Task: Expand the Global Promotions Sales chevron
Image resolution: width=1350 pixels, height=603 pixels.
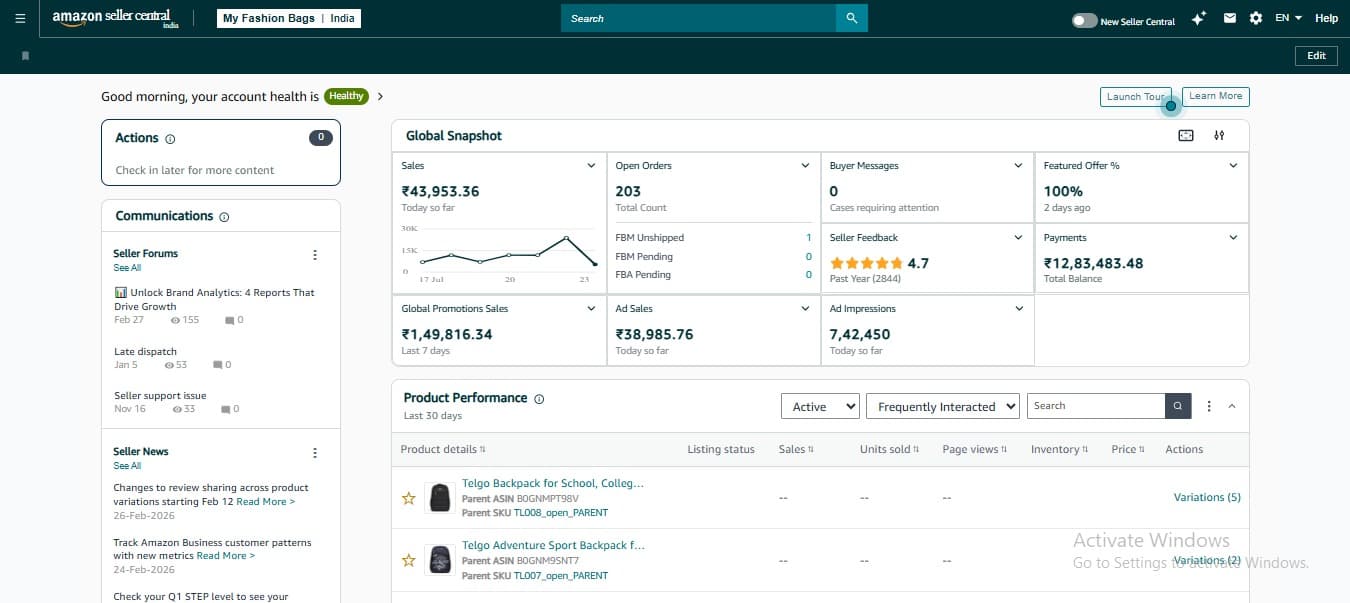Action: click(x=591, y=309)
